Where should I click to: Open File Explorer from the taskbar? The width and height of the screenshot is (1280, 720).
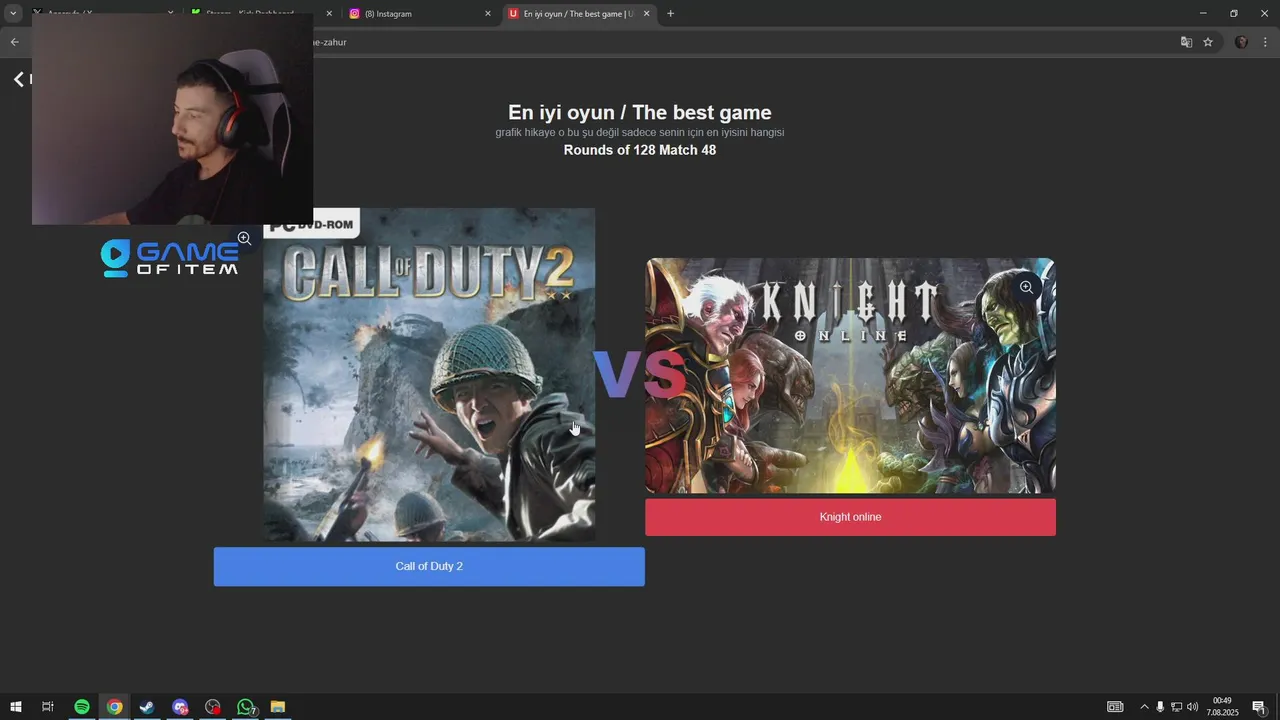tap(278, 707)
